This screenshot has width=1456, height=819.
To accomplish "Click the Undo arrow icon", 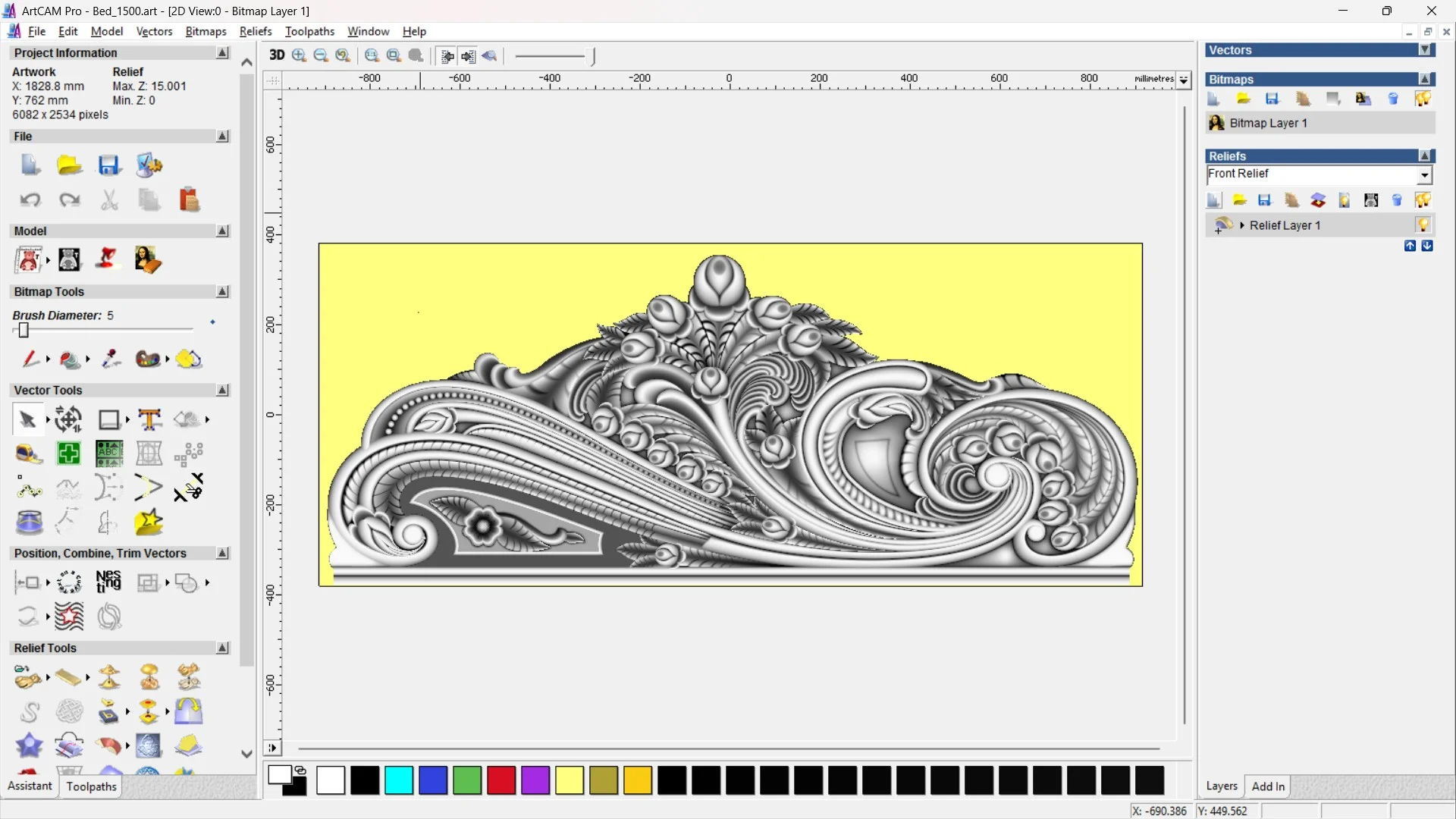I will 30,199.
